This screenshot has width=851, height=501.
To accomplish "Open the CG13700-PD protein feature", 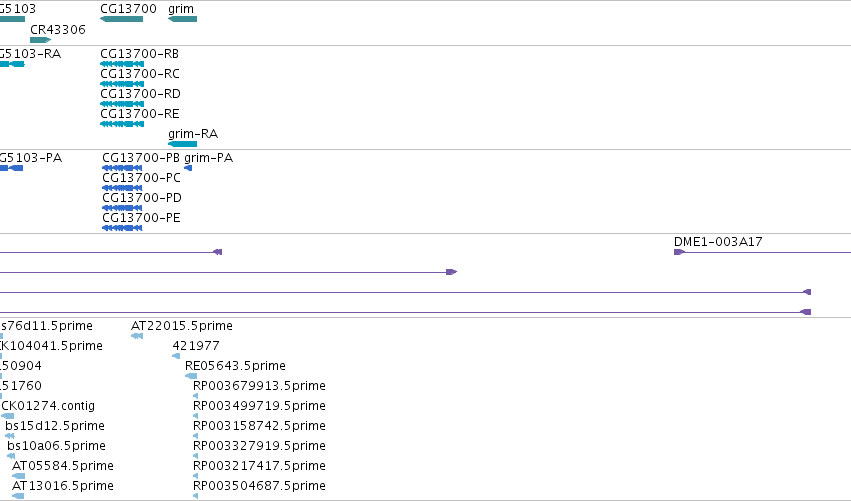I will tap(122, 208).
